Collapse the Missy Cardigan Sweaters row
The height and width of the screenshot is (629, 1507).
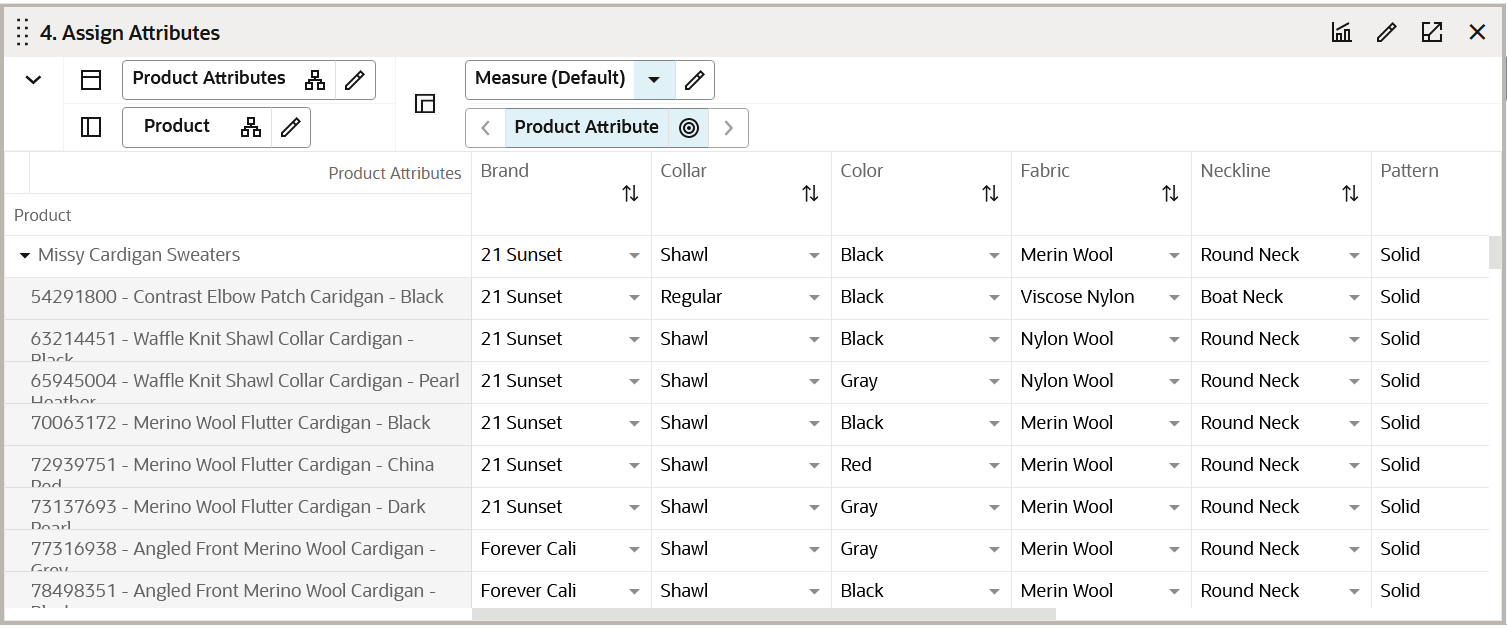click(25, 256)
